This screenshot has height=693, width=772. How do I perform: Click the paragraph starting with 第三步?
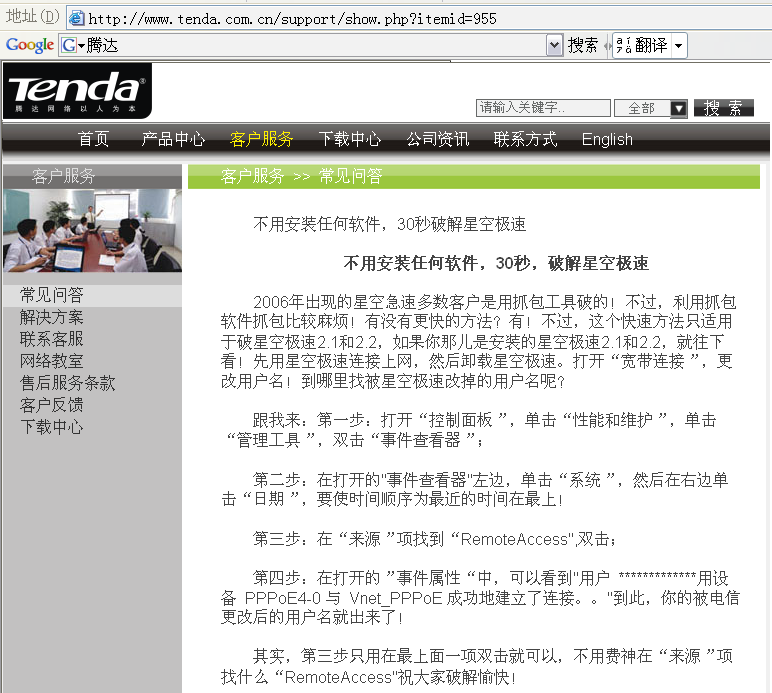tap(435, 539)
